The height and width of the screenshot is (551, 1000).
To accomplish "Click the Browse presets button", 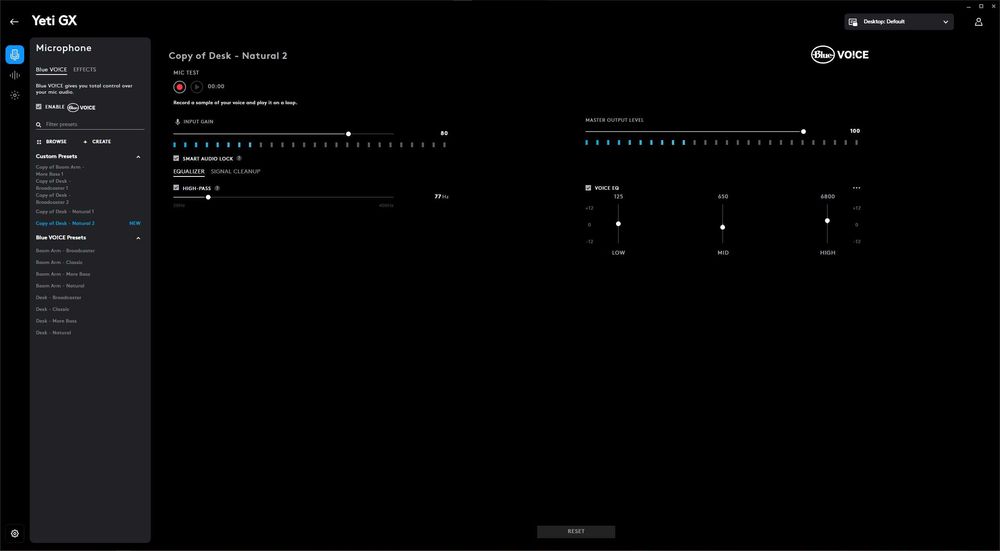I will [52, 142].
